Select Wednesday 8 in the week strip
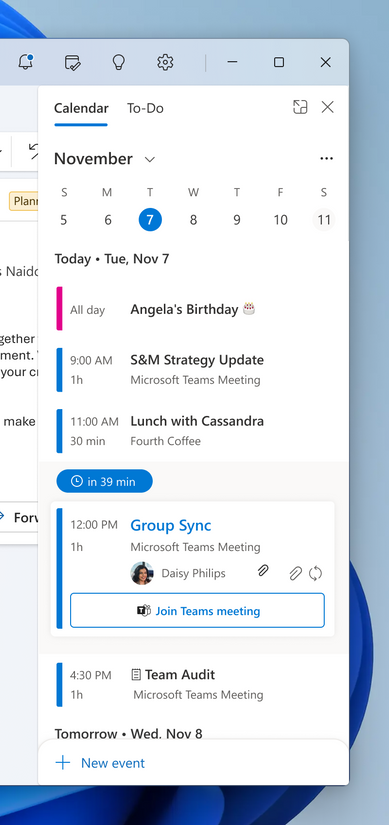 (193, 220)
